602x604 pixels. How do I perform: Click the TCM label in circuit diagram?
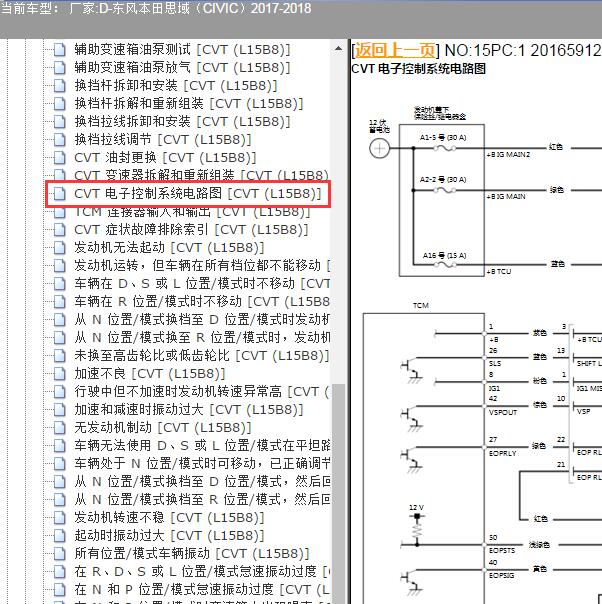click(421, 305)
